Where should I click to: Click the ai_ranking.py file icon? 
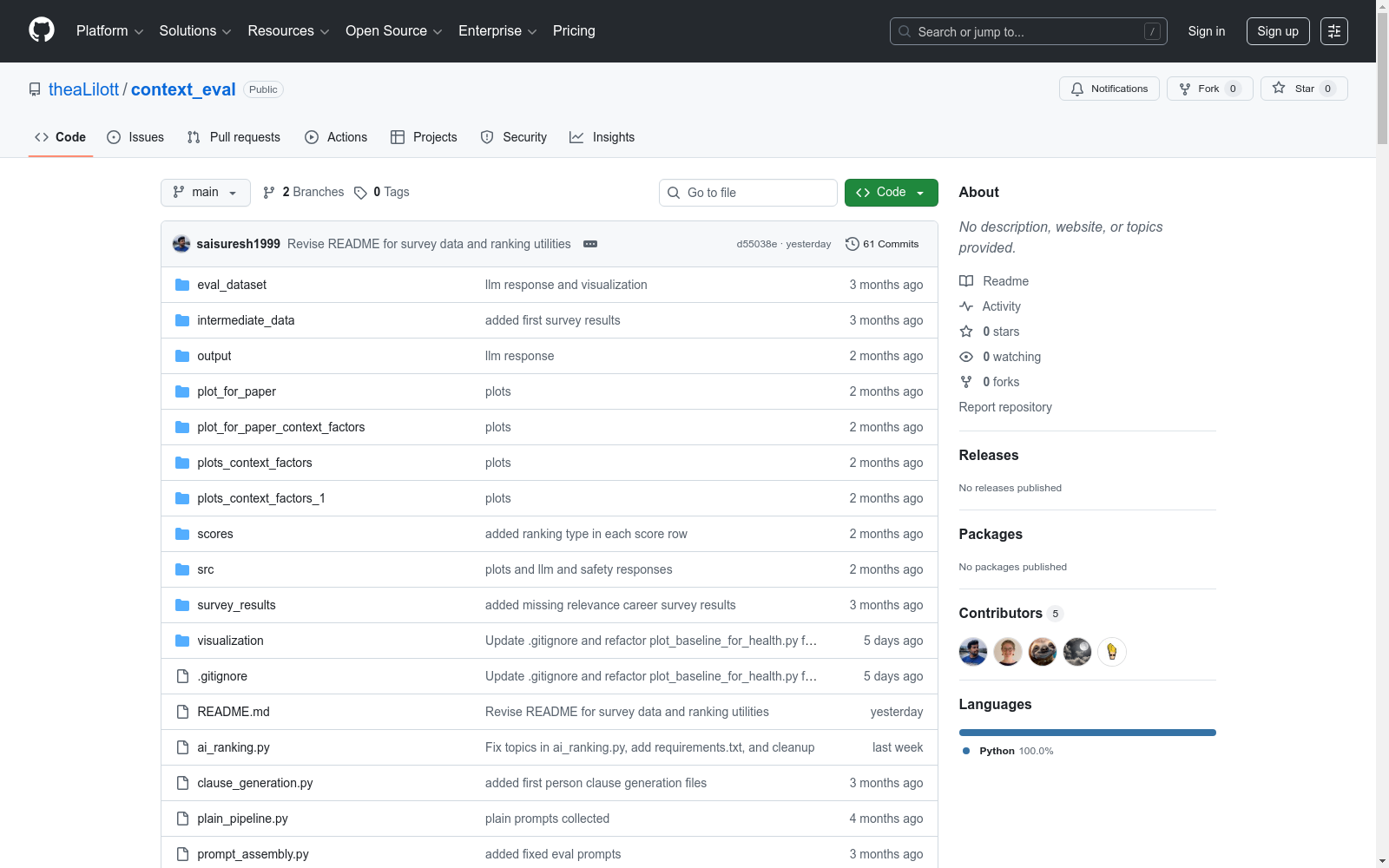click(182, 747)
